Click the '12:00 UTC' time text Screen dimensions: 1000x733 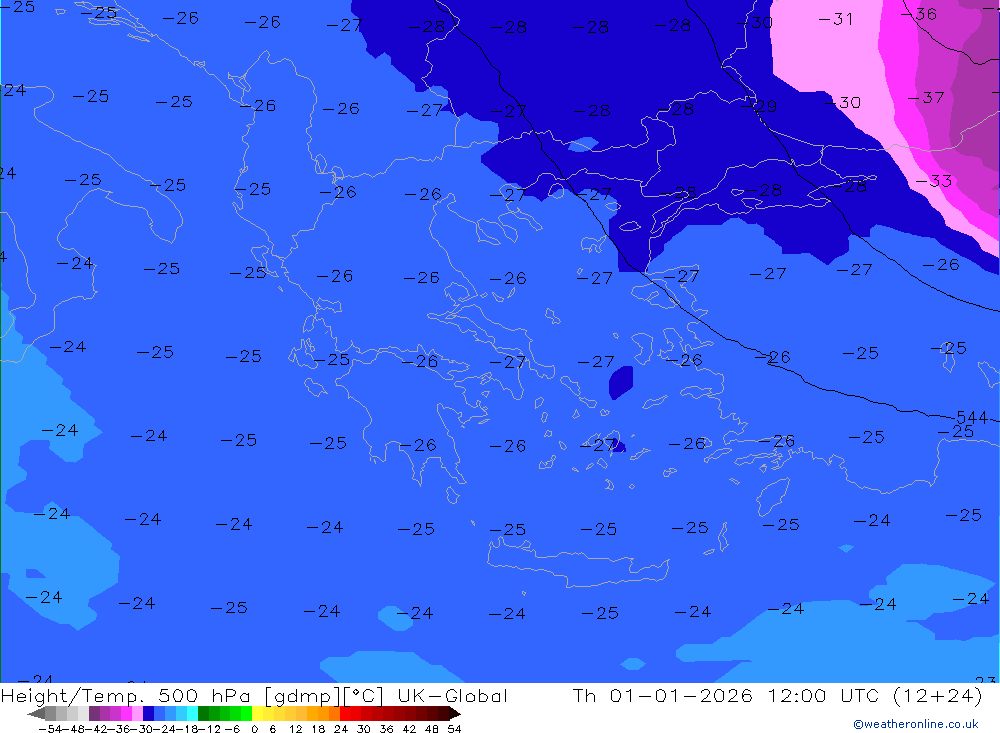[x=823, y=695]
